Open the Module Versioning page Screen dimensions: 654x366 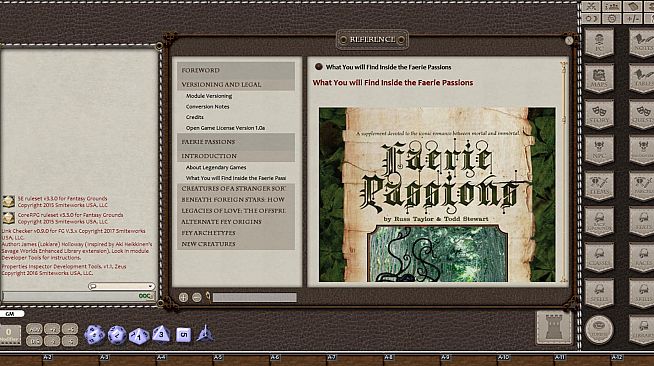[209, 96]
